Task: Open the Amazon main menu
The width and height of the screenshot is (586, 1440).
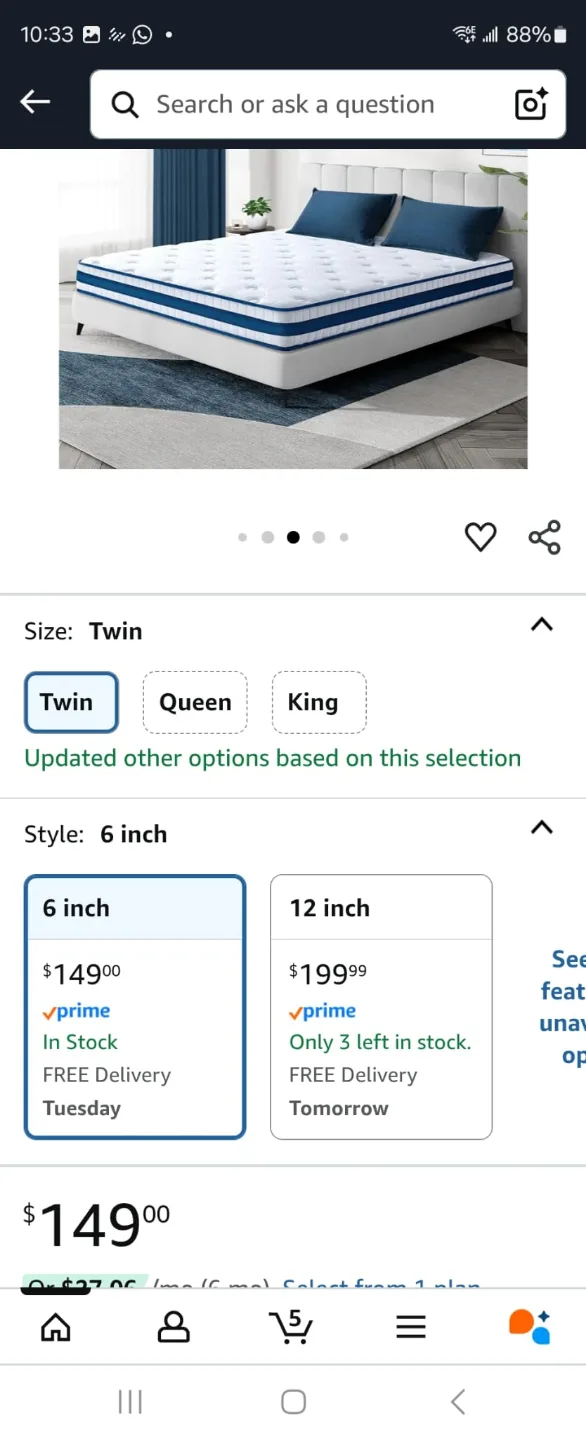Action: (x=410, y=1326)
